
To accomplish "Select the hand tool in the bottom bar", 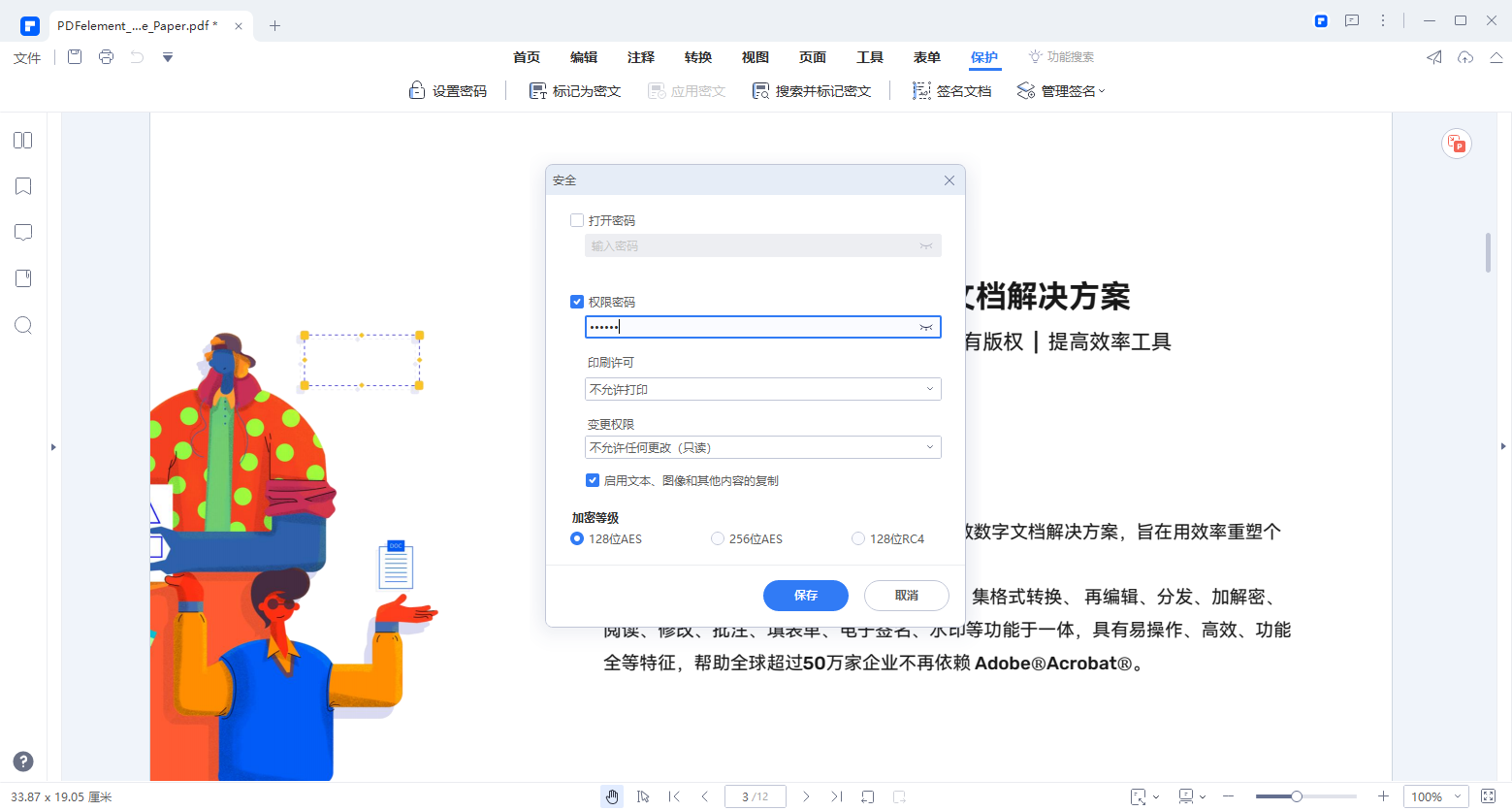I will [x=612, y=795].
